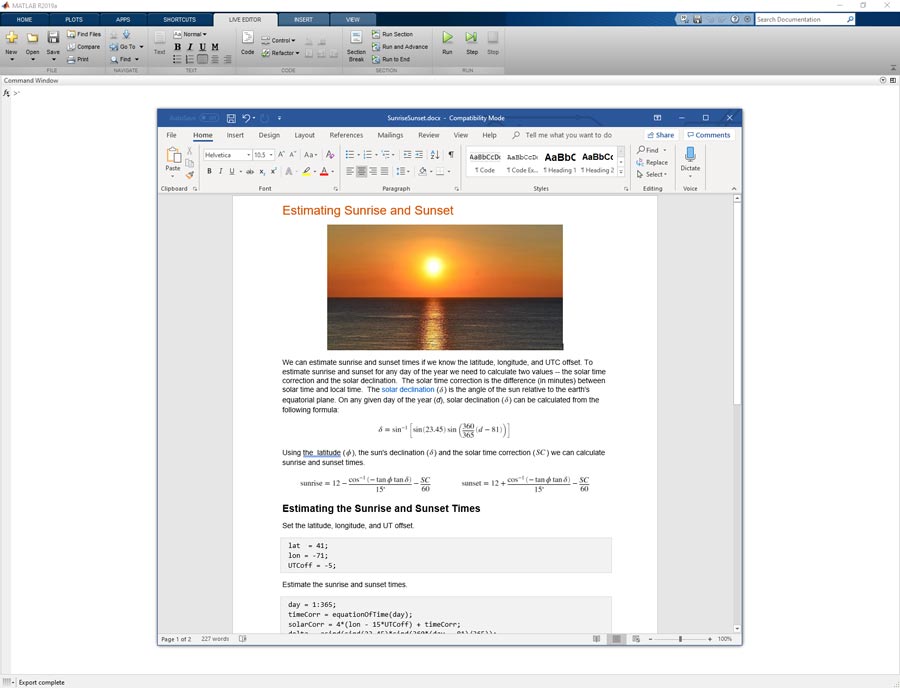This screenshot has height=688, width=900.
Task: Expand the styles gallery more arrow
Action: point(621,171)
